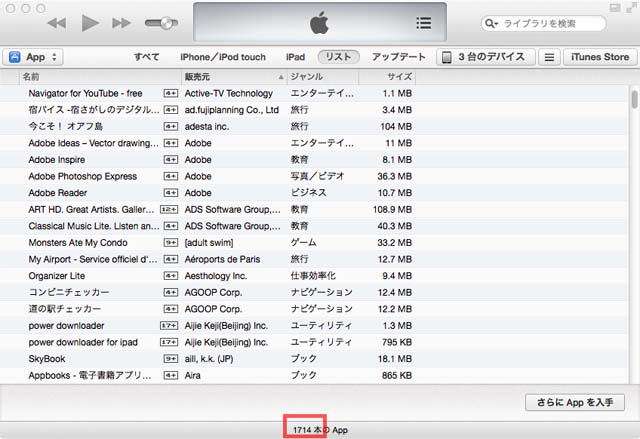Go to iTunes Store
640x439 pixels.
(600, 57)
